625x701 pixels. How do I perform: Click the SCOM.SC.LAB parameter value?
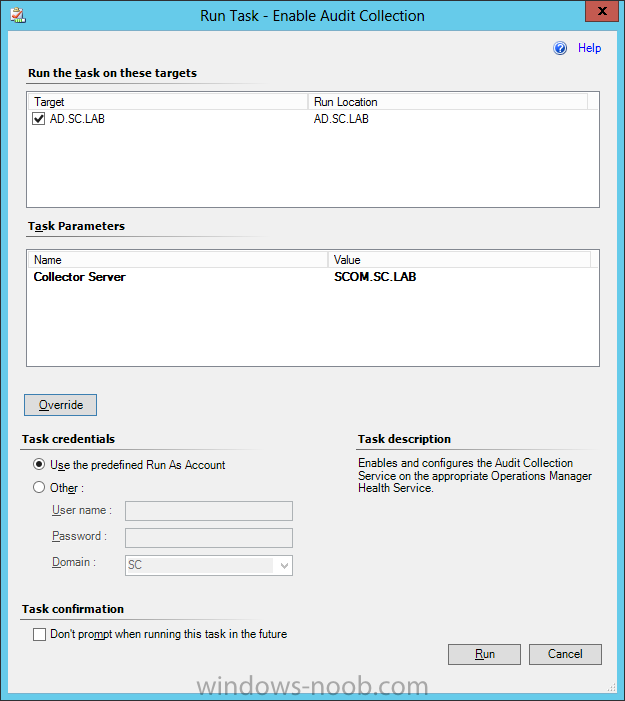pos(375,277)
